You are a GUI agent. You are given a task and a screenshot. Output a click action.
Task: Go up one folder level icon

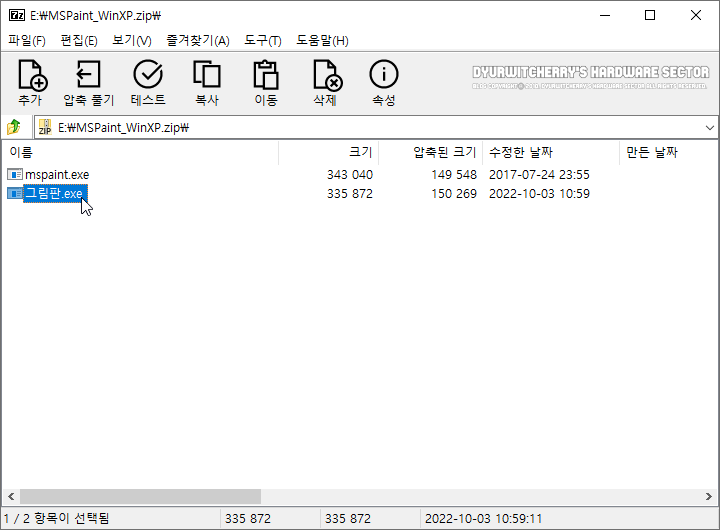pos(14,127)
